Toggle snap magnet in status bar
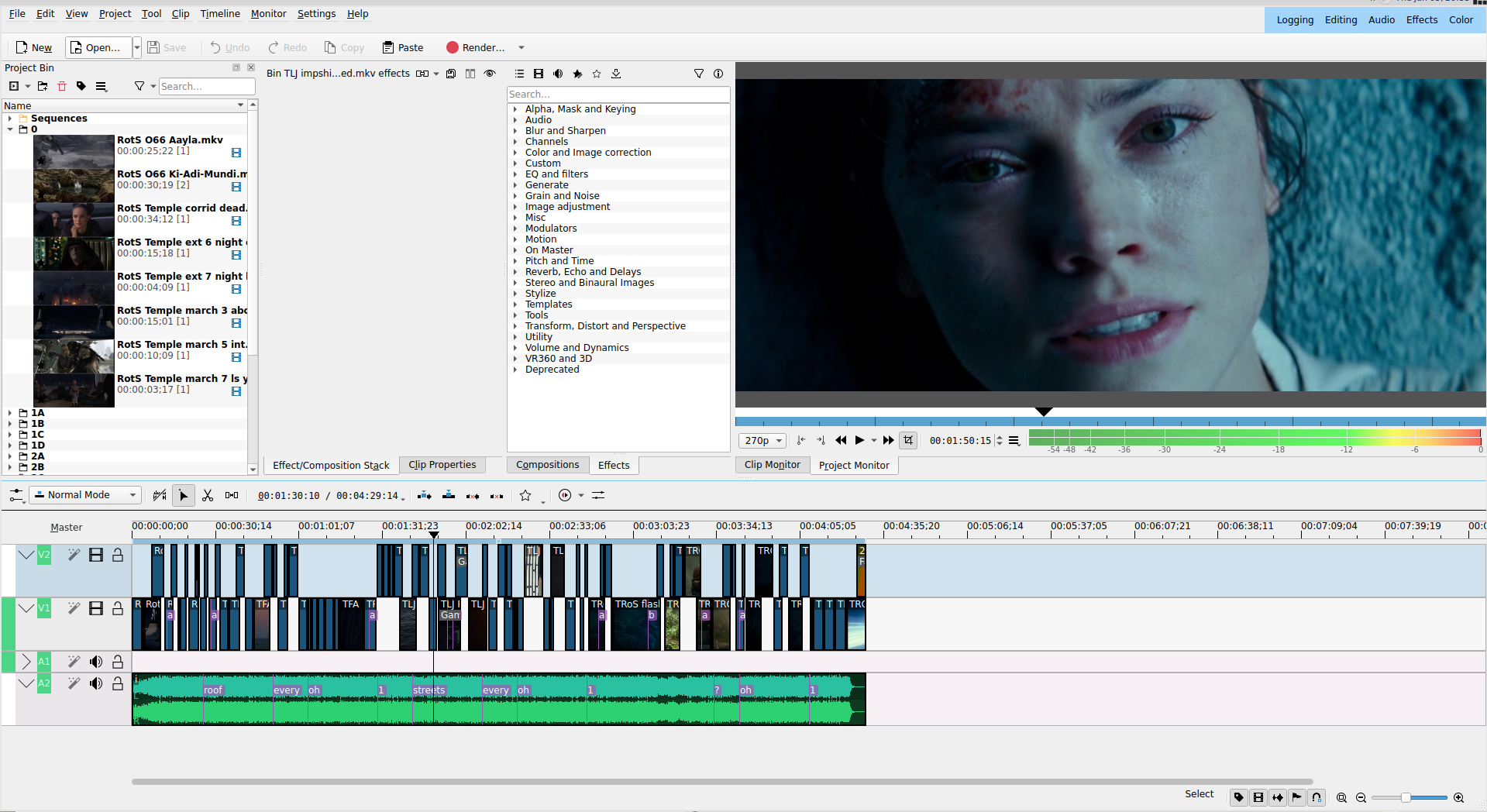The image size is (1487, 812). click(x=1317, y=797)
